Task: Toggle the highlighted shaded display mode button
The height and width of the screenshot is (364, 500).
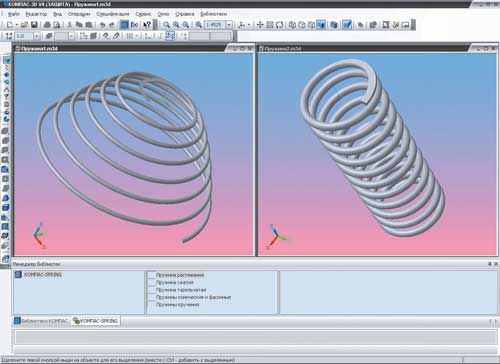Action: pyautogui.click(x=321, y=25)
